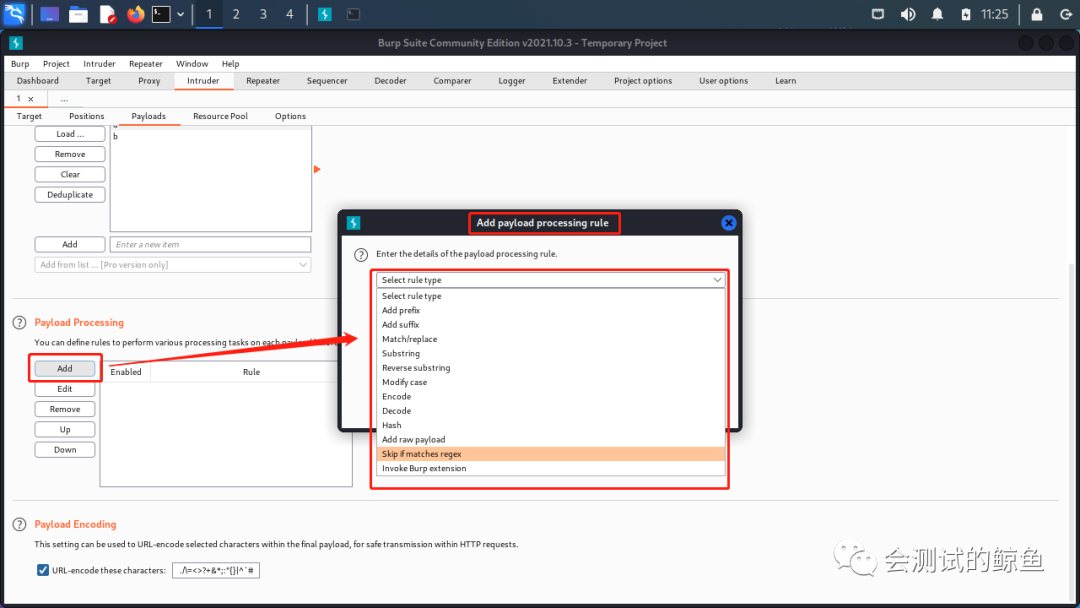Open the Options sub-tab

click(x=290, y=116)
